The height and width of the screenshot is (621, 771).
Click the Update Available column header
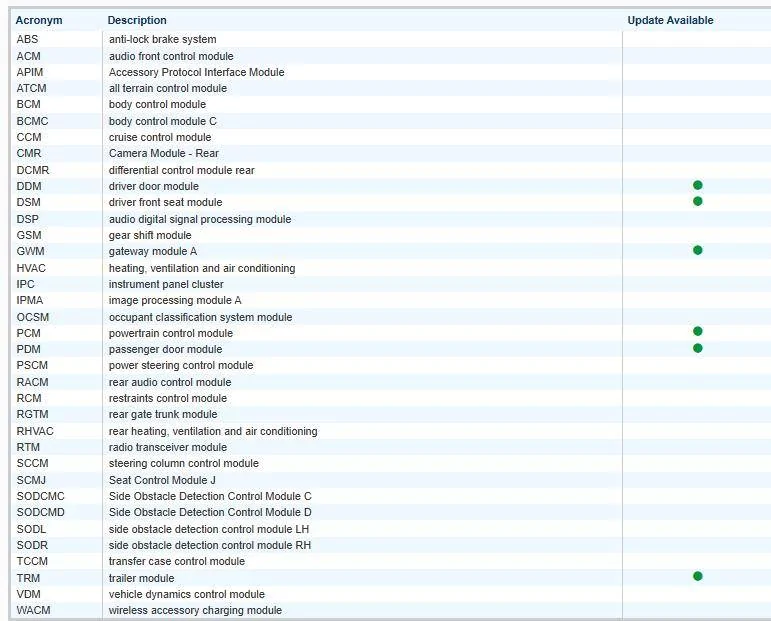[670, 20]
